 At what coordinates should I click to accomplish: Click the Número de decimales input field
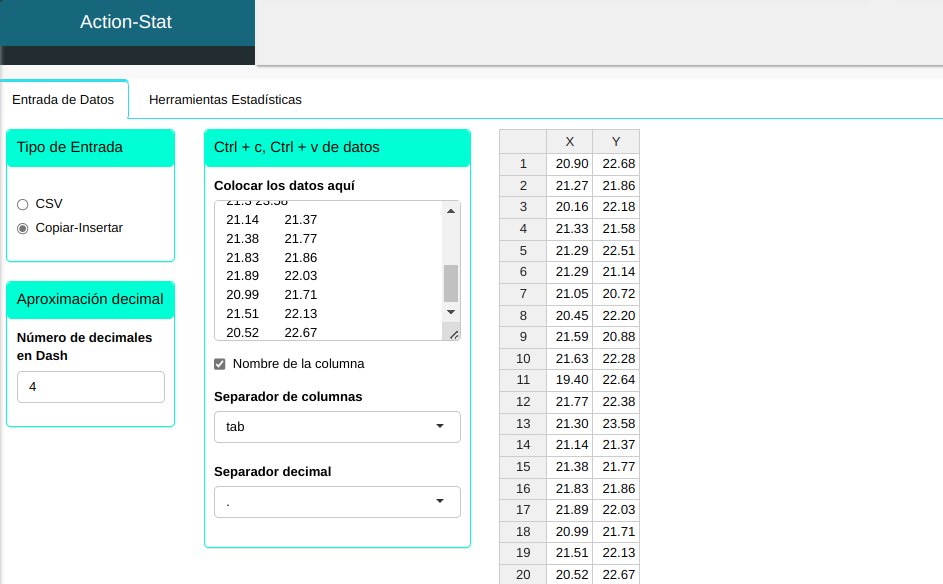tap(90, 387)
